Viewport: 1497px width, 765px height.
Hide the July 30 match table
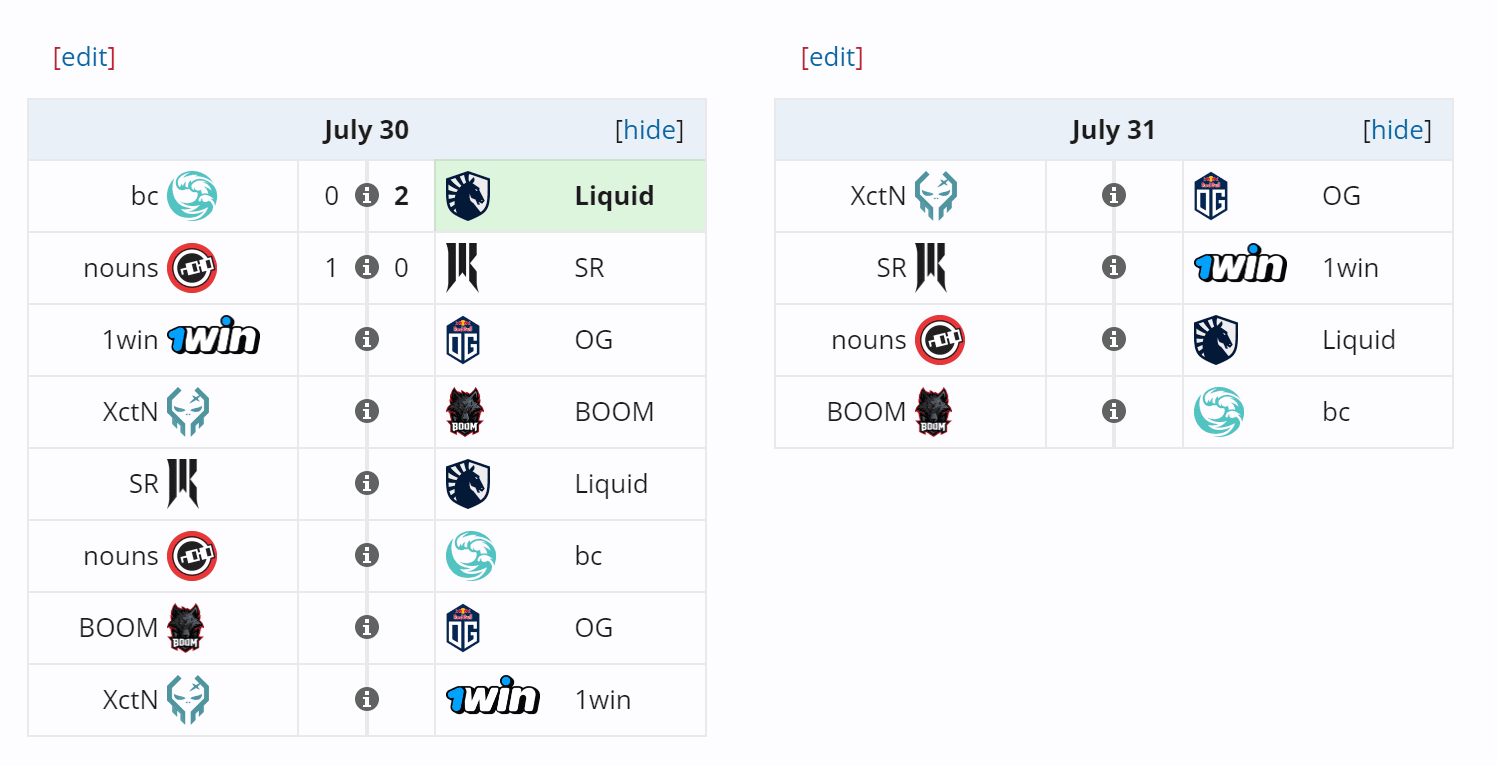651,130
